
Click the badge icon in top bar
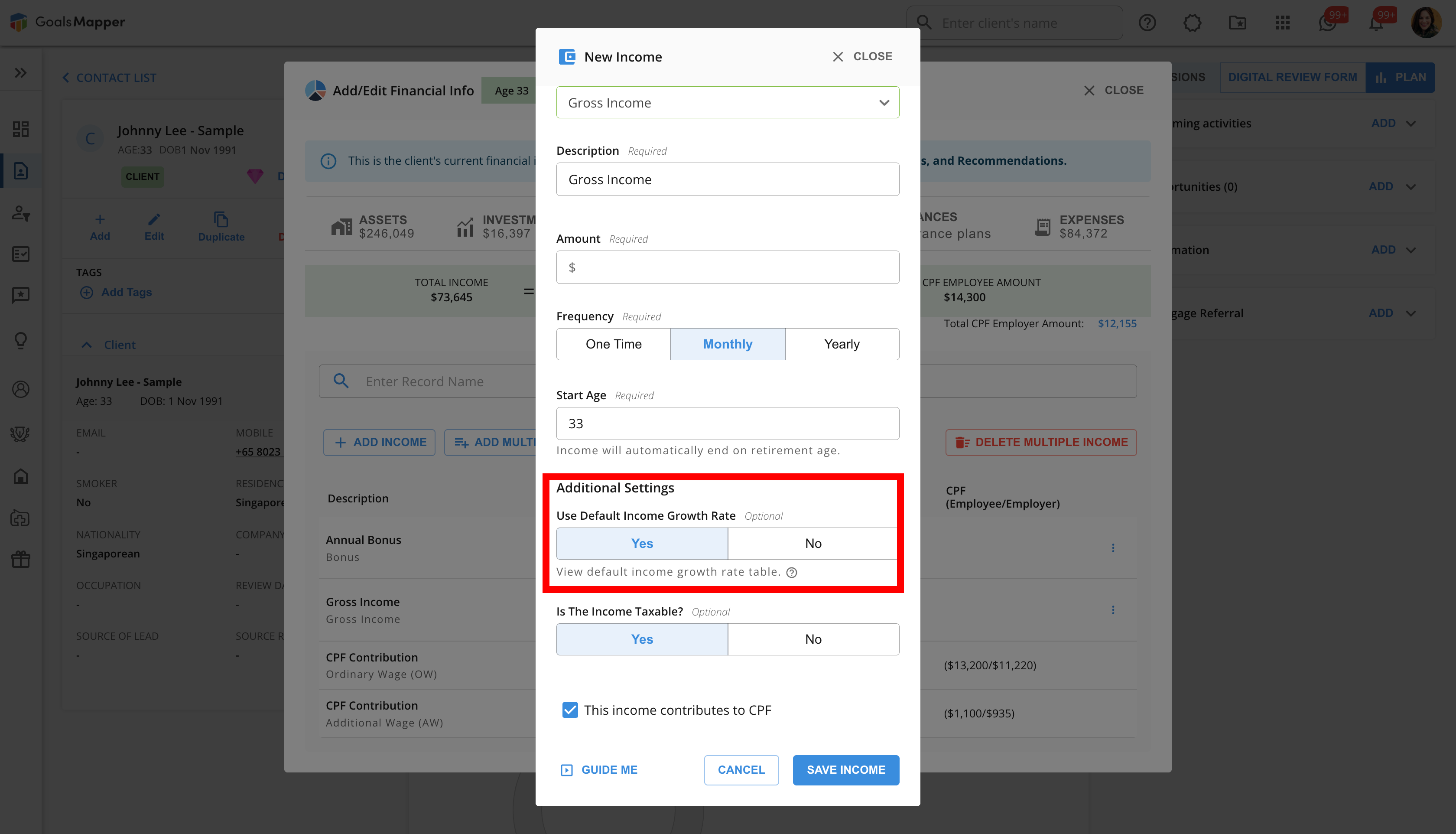coord(1192,23)
